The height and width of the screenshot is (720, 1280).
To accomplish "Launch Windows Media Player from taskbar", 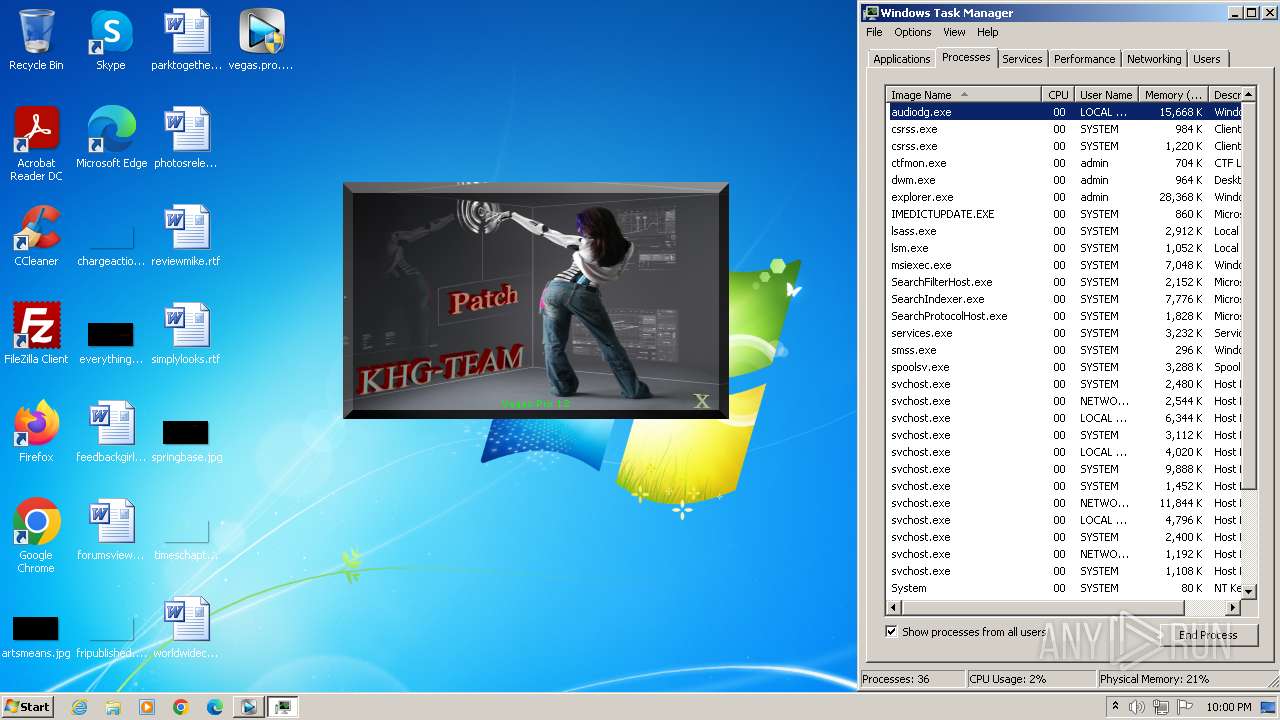I will coord(147,707).
